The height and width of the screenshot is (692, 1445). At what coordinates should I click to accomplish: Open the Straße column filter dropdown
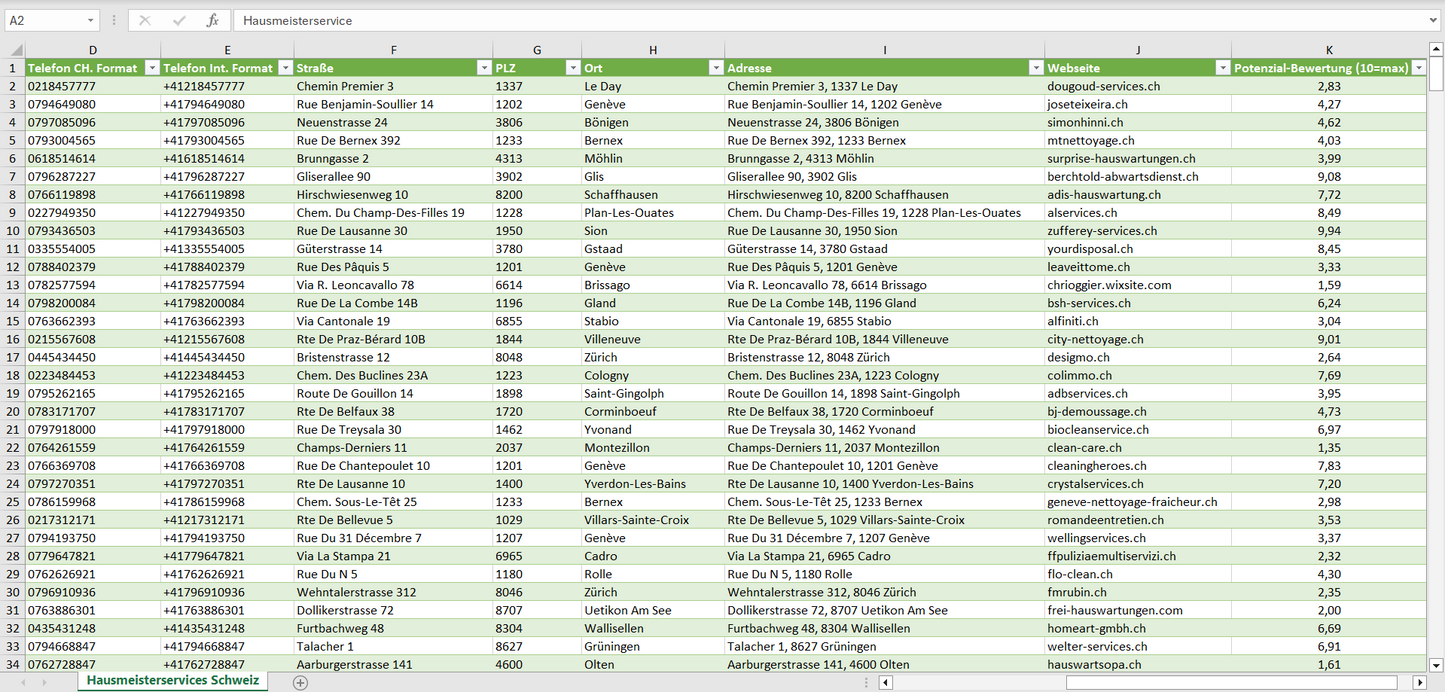(483, 68)
